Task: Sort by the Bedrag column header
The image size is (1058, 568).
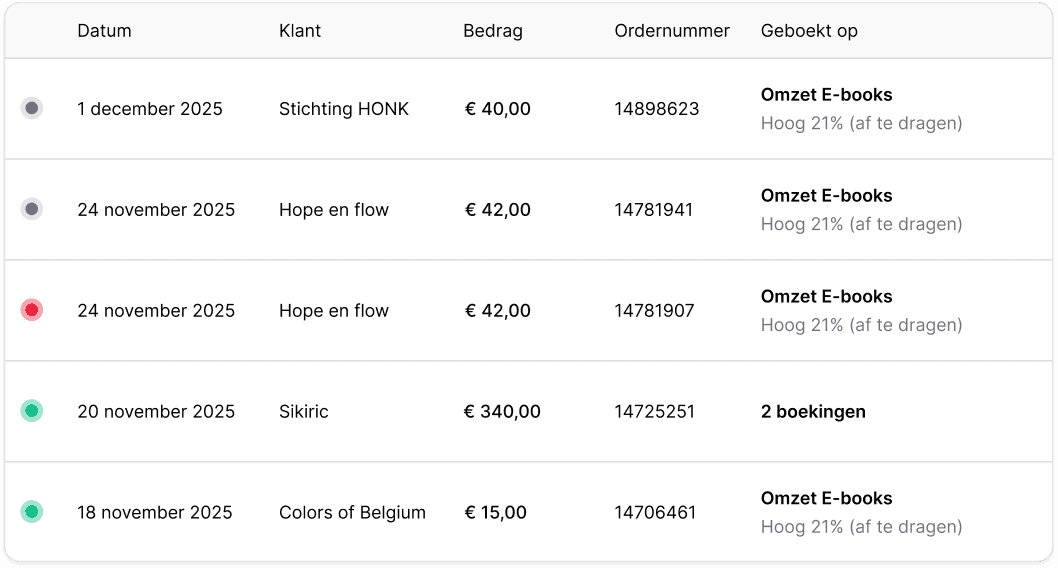Action: coord(493,31)
